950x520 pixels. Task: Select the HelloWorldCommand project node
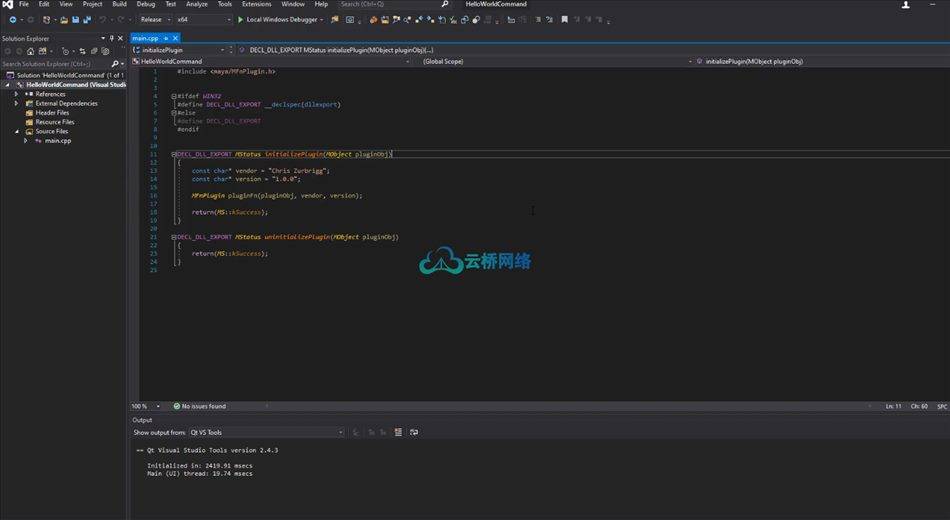(76, 85)
